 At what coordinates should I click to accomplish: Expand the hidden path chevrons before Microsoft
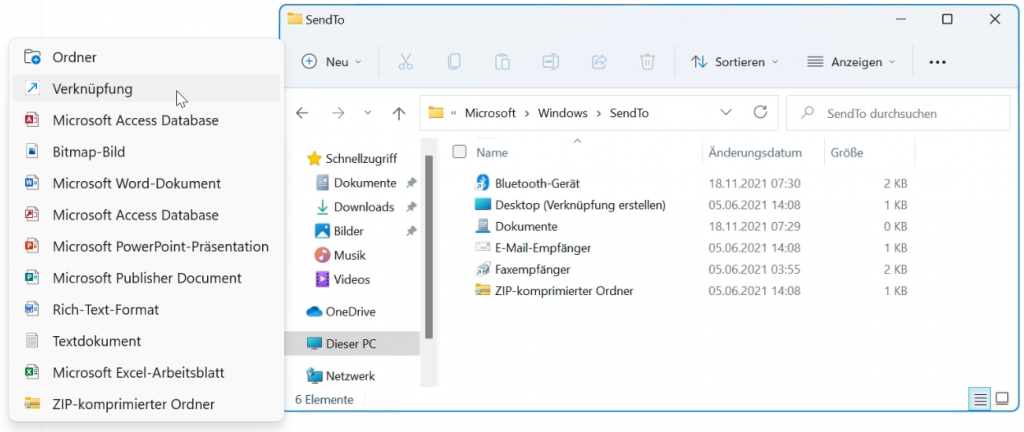point(453,113)
